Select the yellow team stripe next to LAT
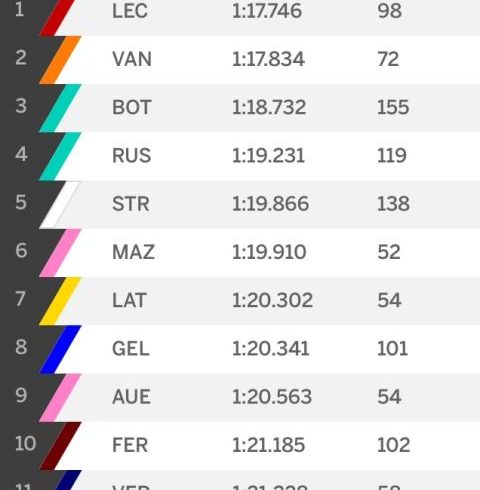 tap(60, 301)
